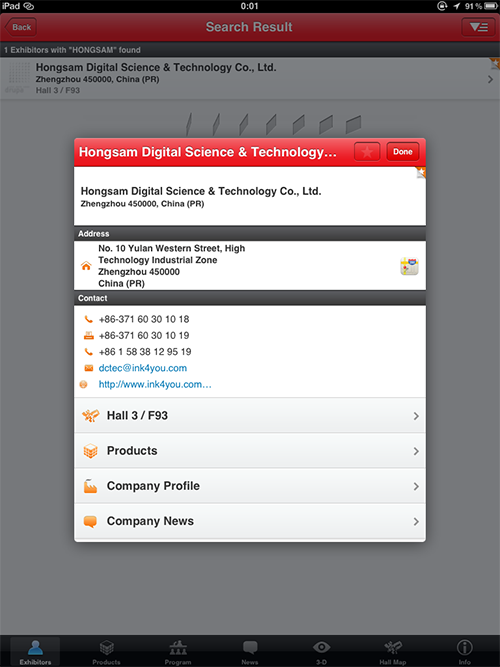
Task: Expand chevron on the Company News row
Action: 416,522
